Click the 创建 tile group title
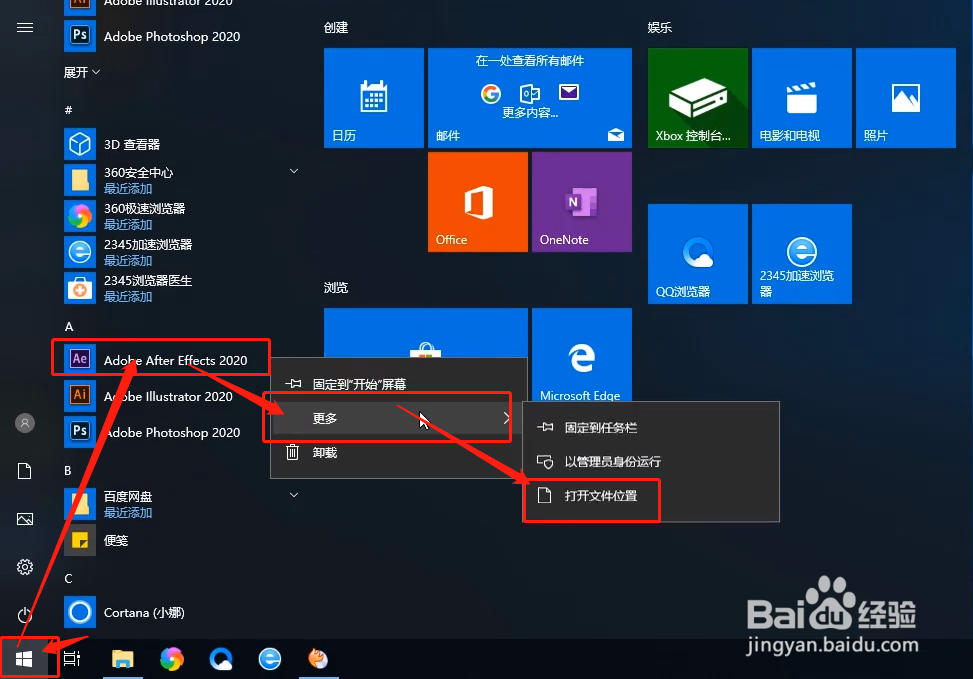This screenshot has height=679, width=973. click(x=336, y=27)
